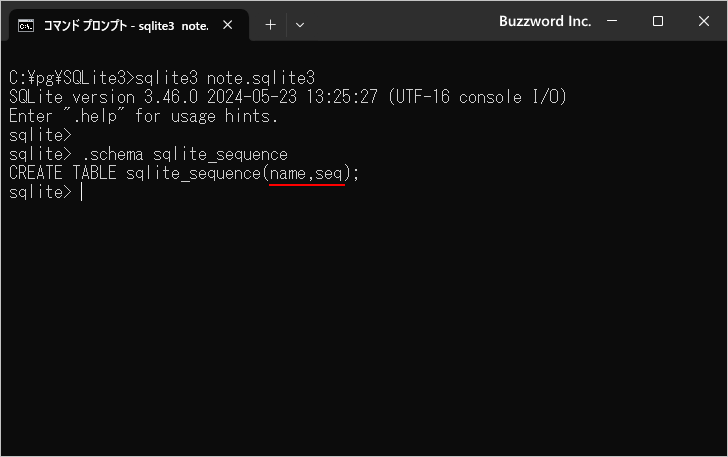Click the sqlite3 note.sqlite3 command text
This screenshot has height=457, width=728.
pos(225,77)
